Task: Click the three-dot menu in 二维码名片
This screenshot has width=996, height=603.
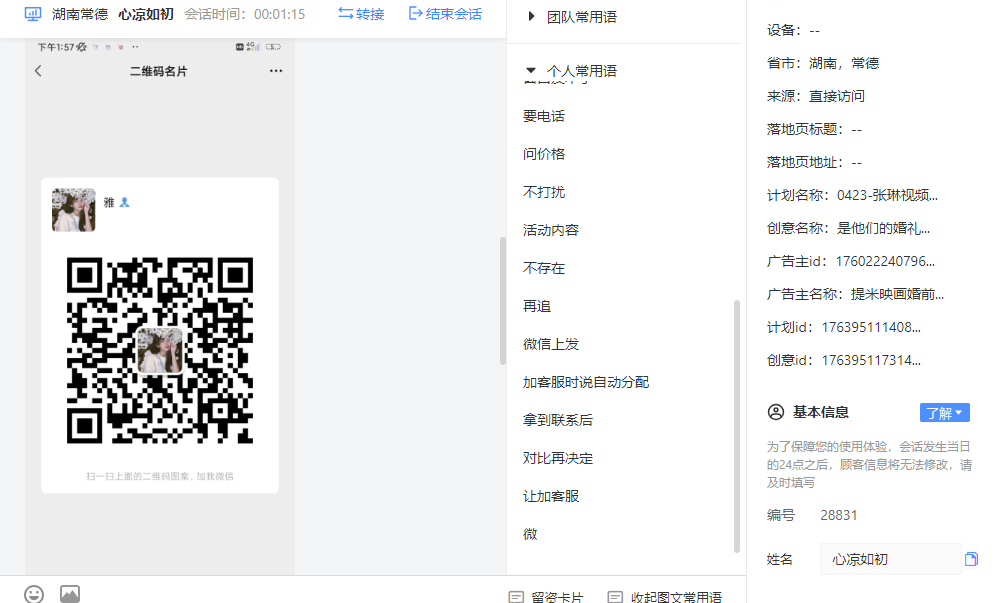Action: click(x=276, y=71)
